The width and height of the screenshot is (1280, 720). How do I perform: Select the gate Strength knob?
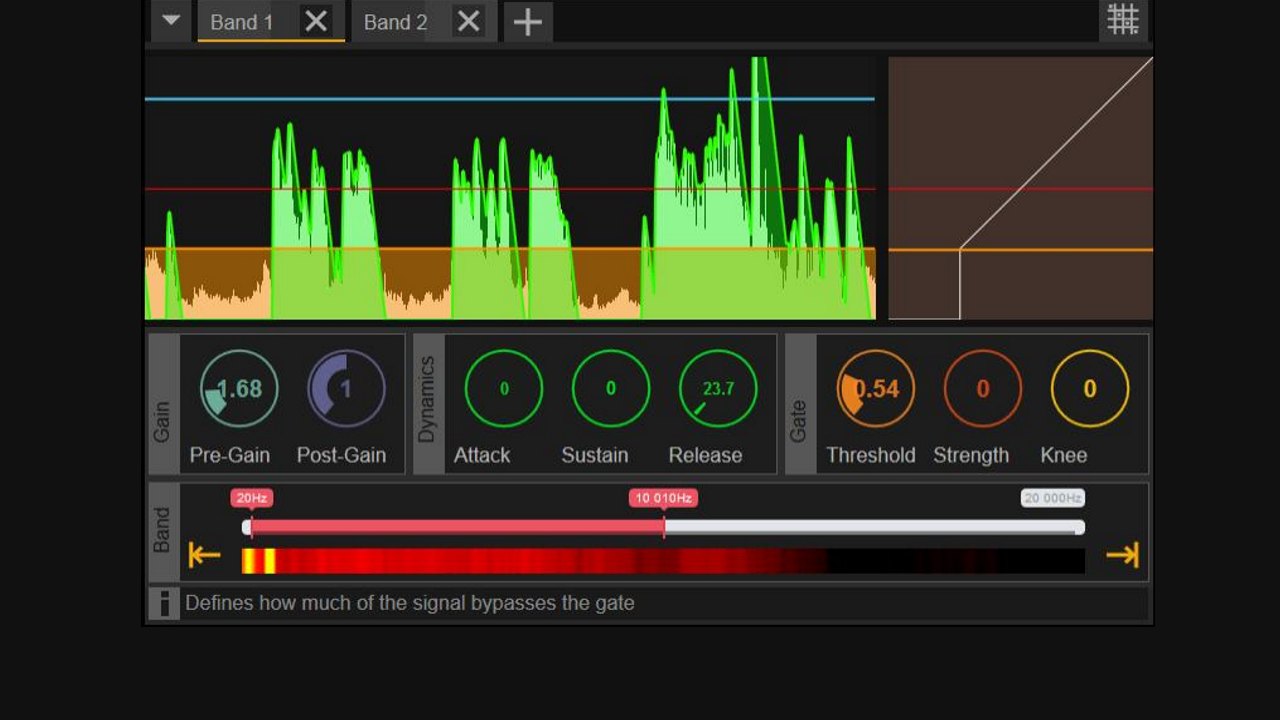click(983, 389)
